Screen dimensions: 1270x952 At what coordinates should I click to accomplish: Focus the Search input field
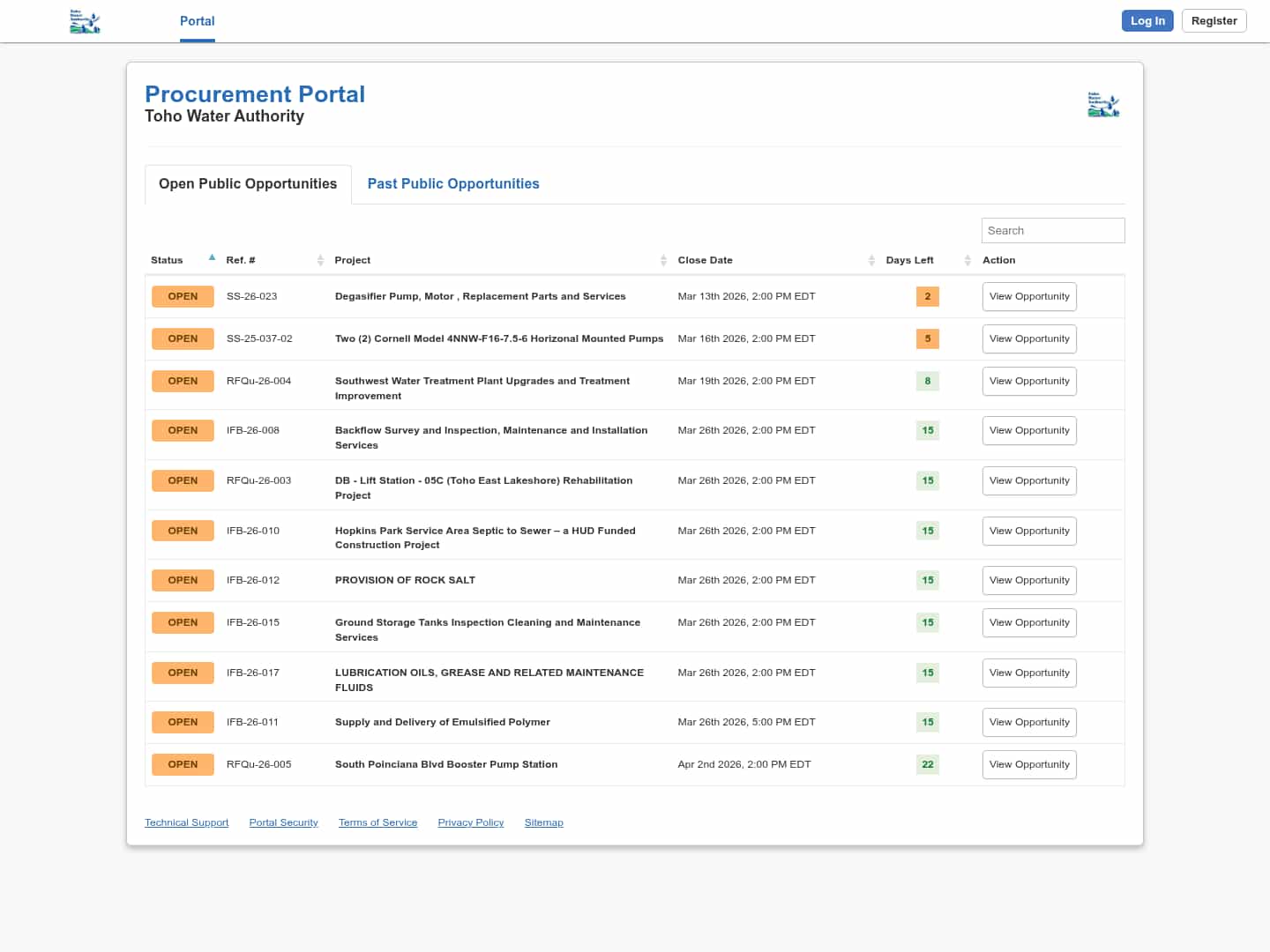tap(1052, 231)
